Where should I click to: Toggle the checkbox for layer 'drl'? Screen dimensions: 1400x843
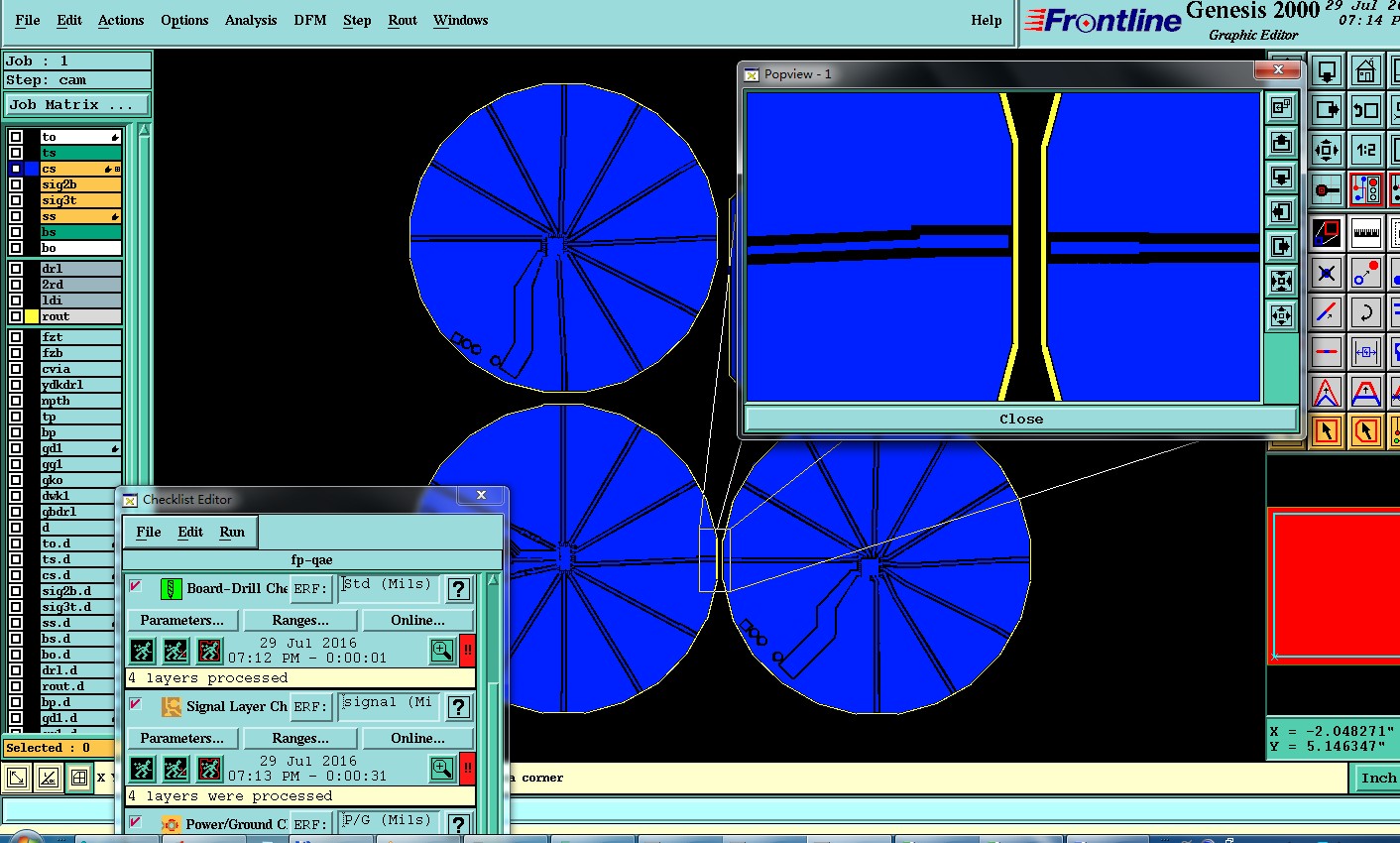coord(16,269)
